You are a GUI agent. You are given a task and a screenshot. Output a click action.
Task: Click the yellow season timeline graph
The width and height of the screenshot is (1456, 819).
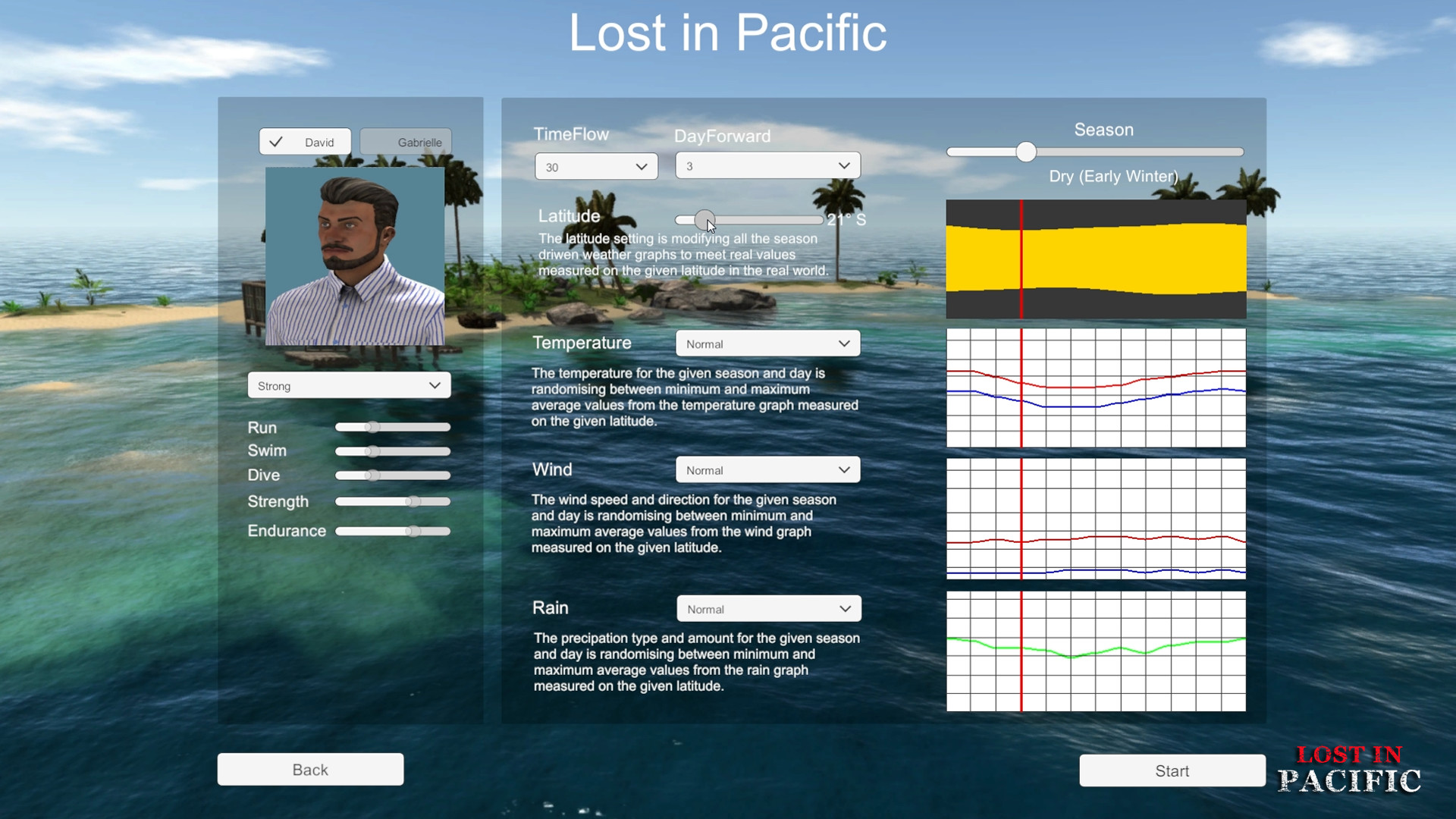pos(1096,259)
